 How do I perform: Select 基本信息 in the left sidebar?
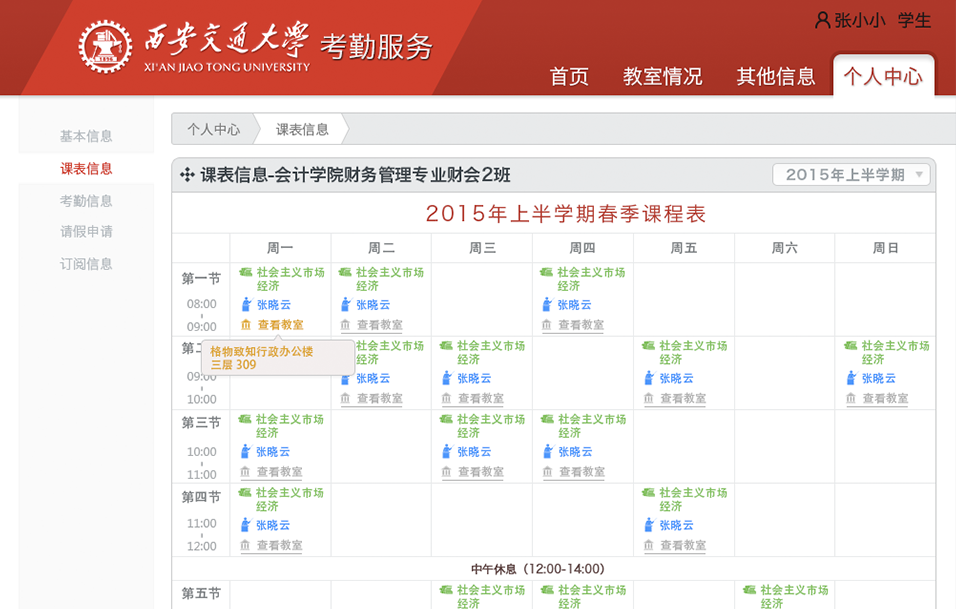point(86,136)
